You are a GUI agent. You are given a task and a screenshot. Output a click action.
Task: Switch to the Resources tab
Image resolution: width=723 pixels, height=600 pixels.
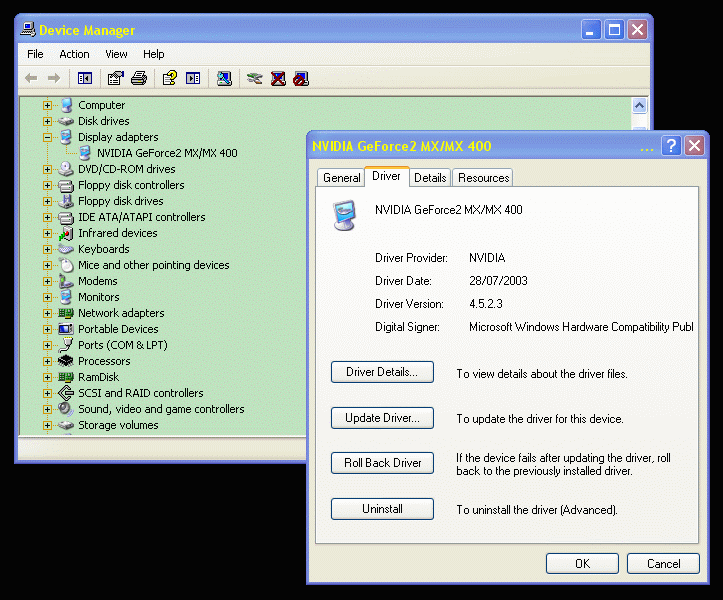[x=483, y=178]
